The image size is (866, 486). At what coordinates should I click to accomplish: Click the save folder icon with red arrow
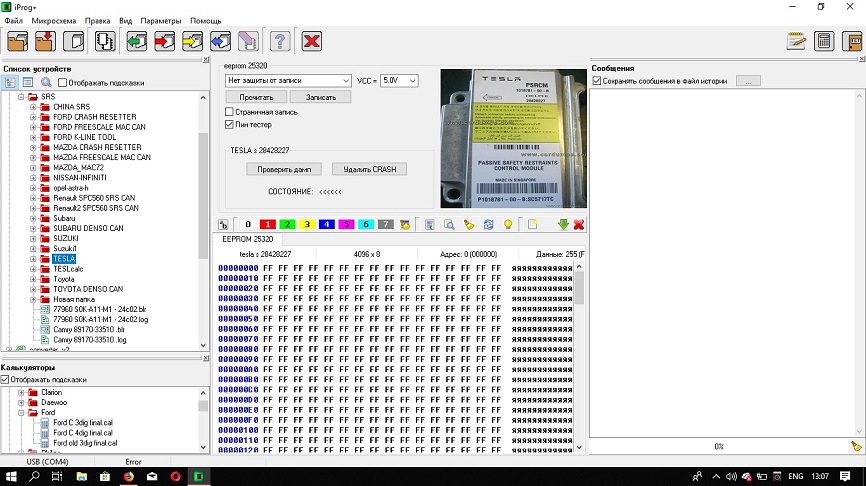[x=45, y=41]
